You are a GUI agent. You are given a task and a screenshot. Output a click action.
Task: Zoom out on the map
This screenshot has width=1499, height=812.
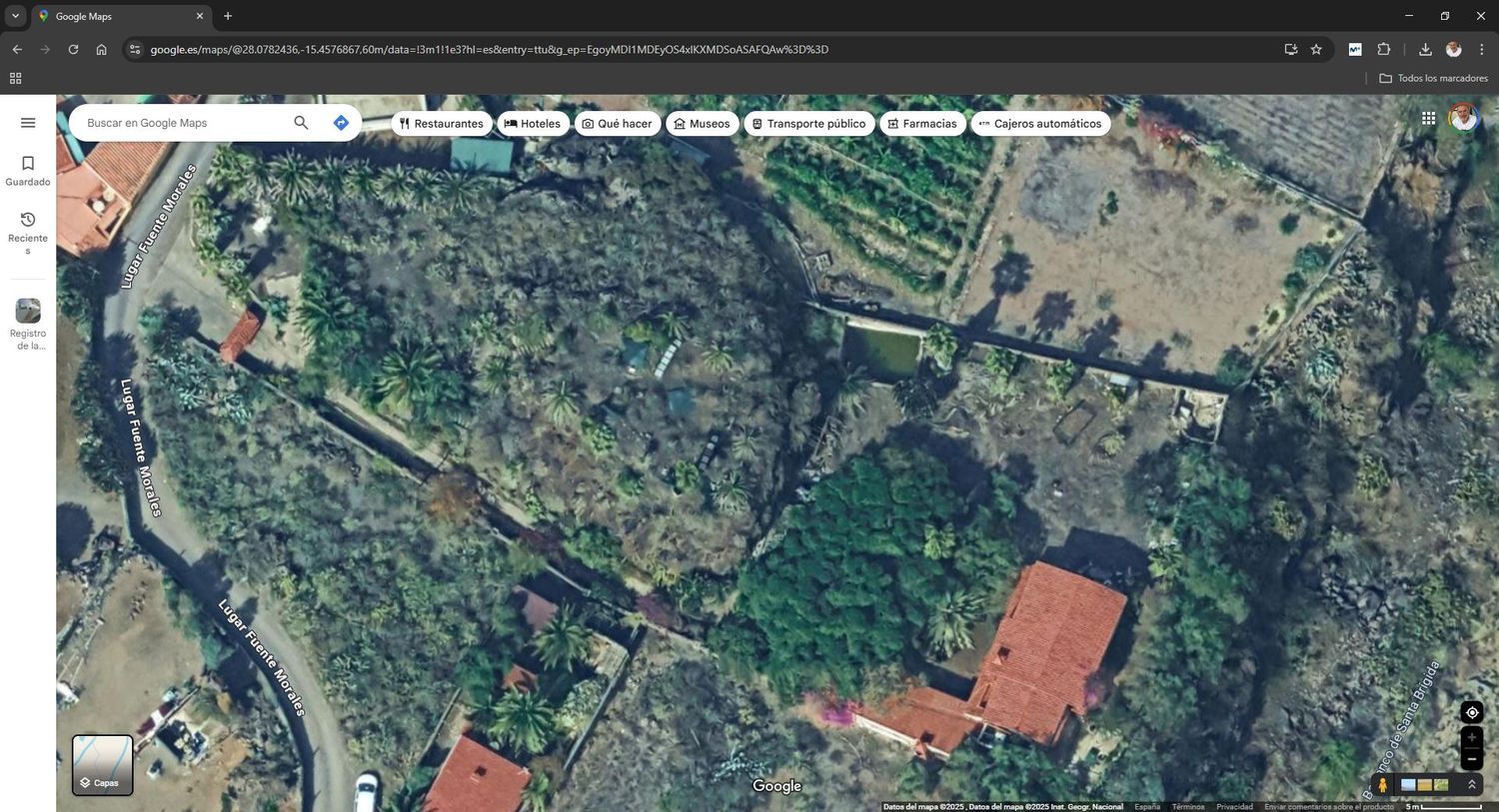(1471, 759)
